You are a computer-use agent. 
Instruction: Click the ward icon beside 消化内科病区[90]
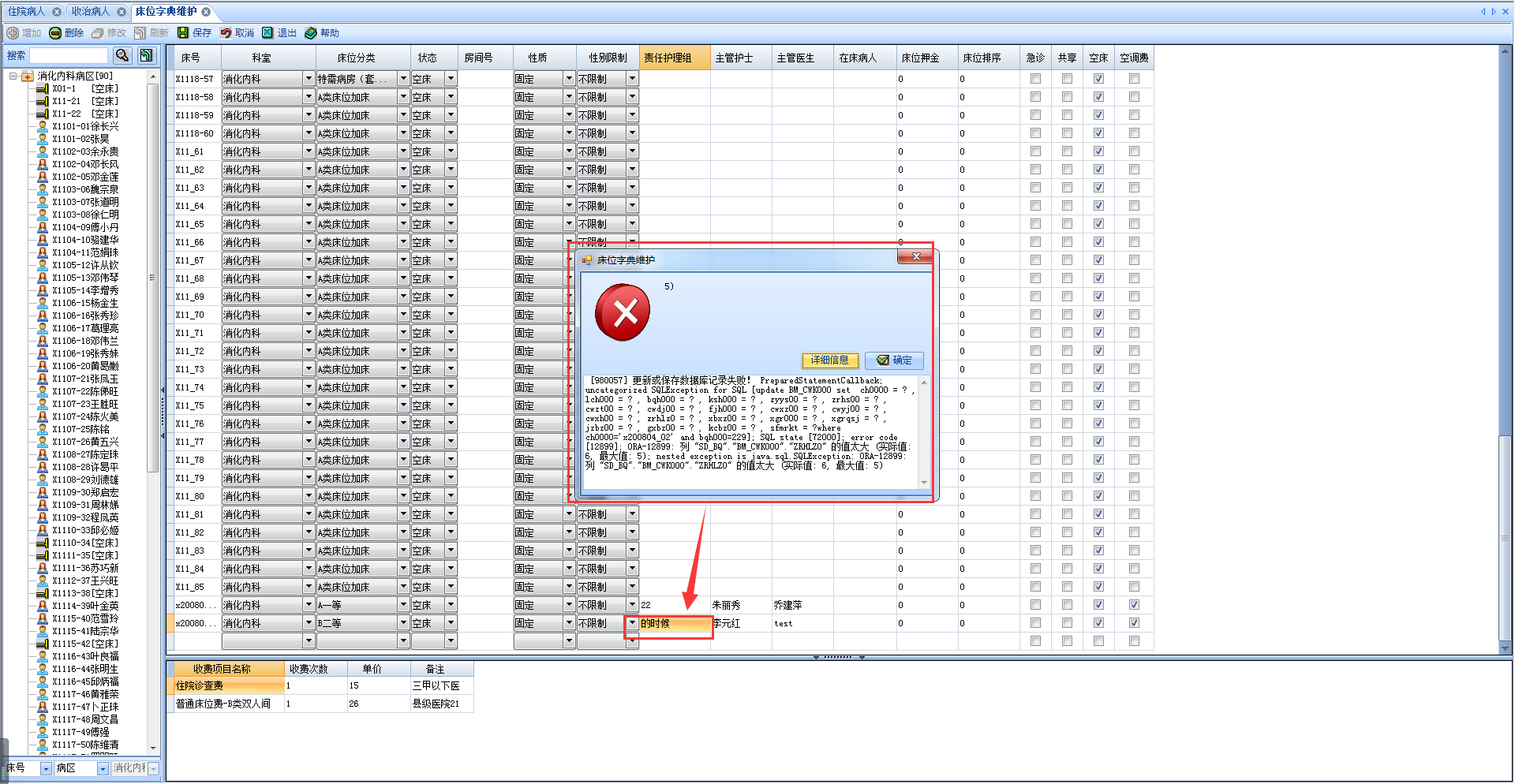(28, 77)
